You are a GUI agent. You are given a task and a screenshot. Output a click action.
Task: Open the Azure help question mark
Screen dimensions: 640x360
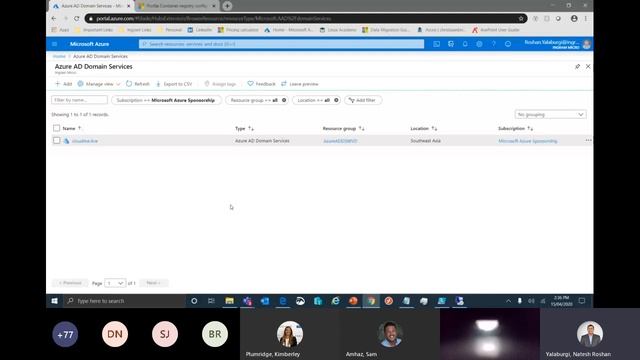coord(493,44)
